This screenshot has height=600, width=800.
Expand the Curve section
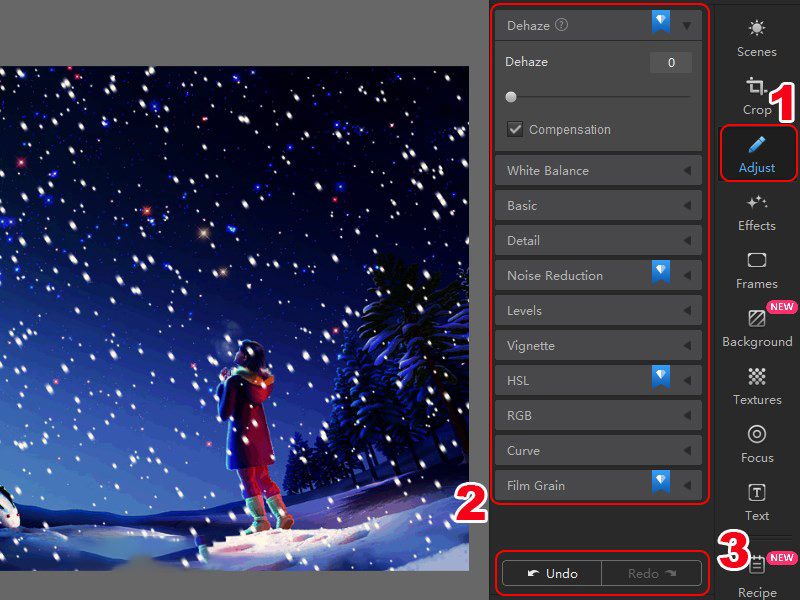598,451
